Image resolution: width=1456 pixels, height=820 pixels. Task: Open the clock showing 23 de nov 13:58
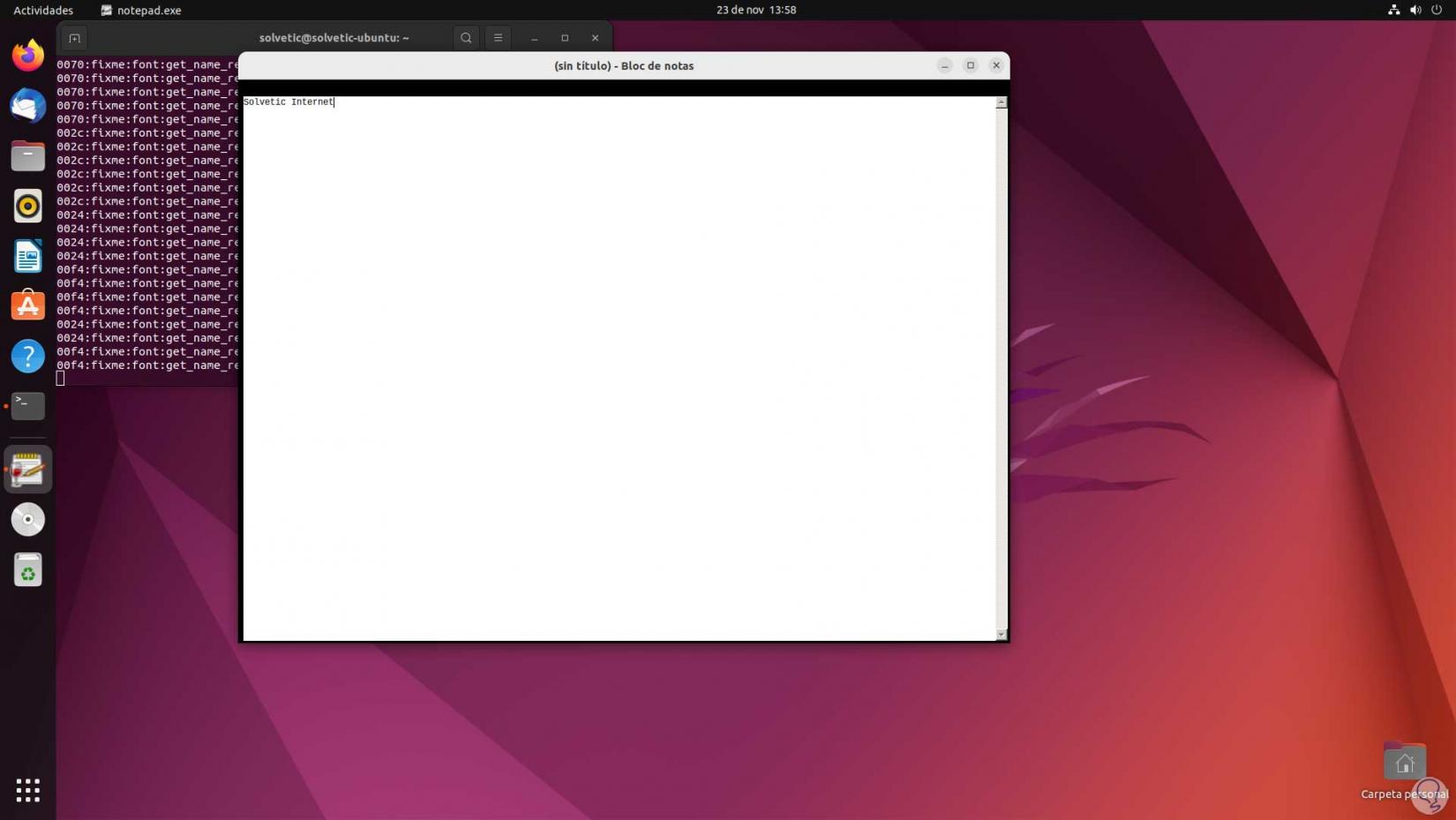pyautogui.click(x=756, y=10)
